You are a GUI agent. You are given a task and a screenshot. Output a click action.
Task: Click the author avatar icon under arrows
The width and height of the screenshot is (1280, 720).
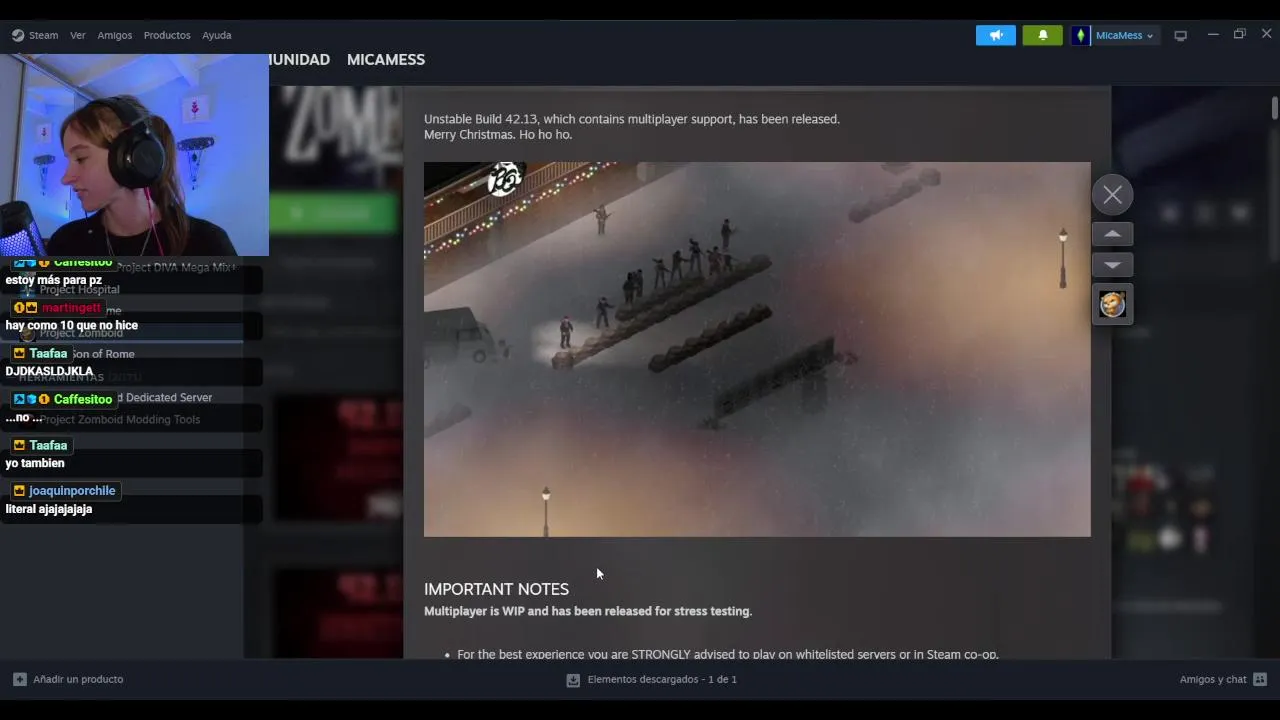pyautogui.click(x=1112, y=304)
